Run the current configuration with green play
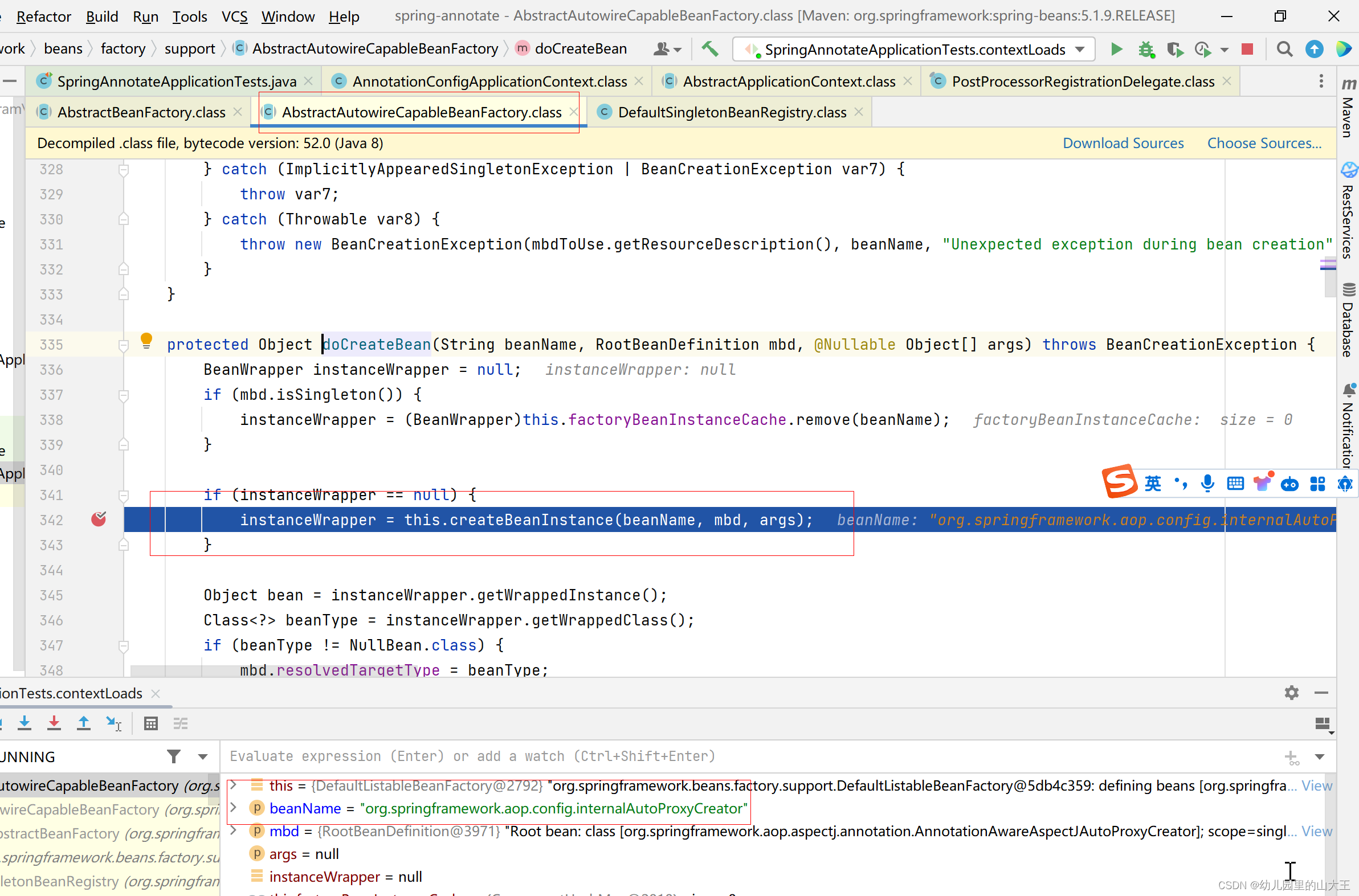The width and height of the screenshot is (1359, 896). point(1116,49)
